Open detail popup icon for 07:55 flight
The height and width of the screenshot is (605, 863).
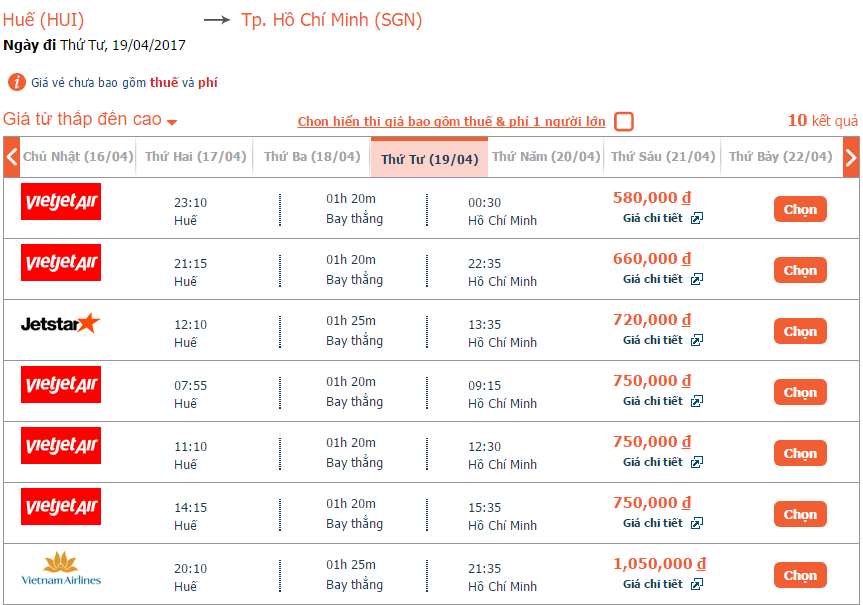(x=697, y=401)
